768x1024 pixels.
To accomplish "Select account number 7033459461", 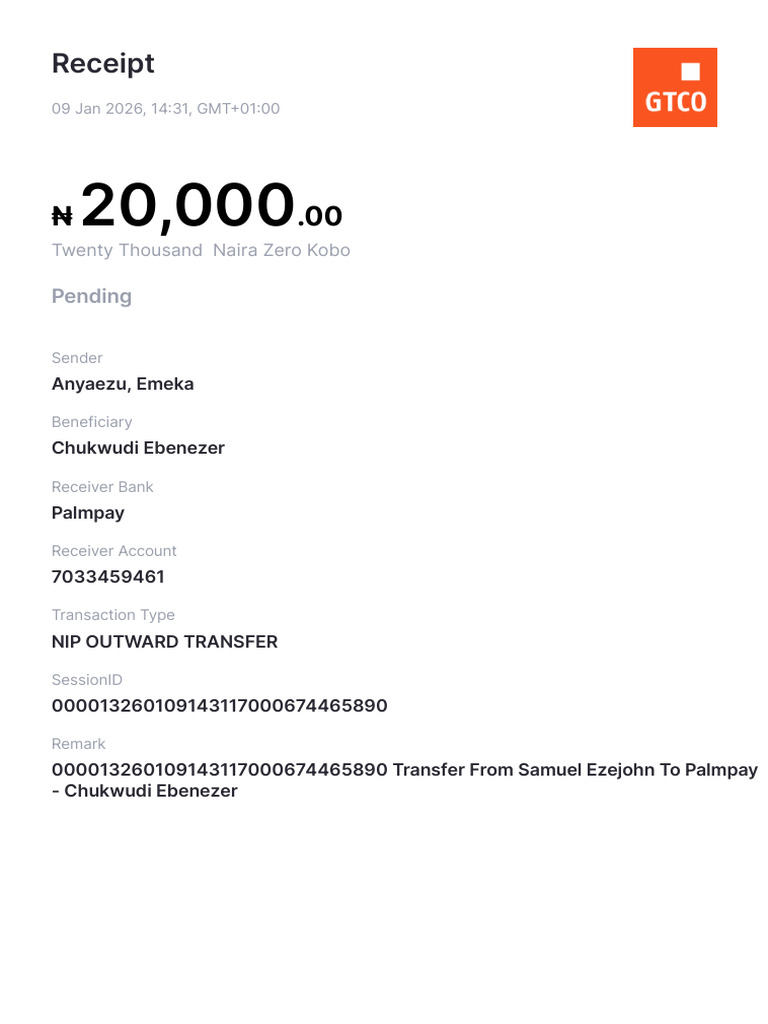I will pyautogui.click(x=108, y=577).
